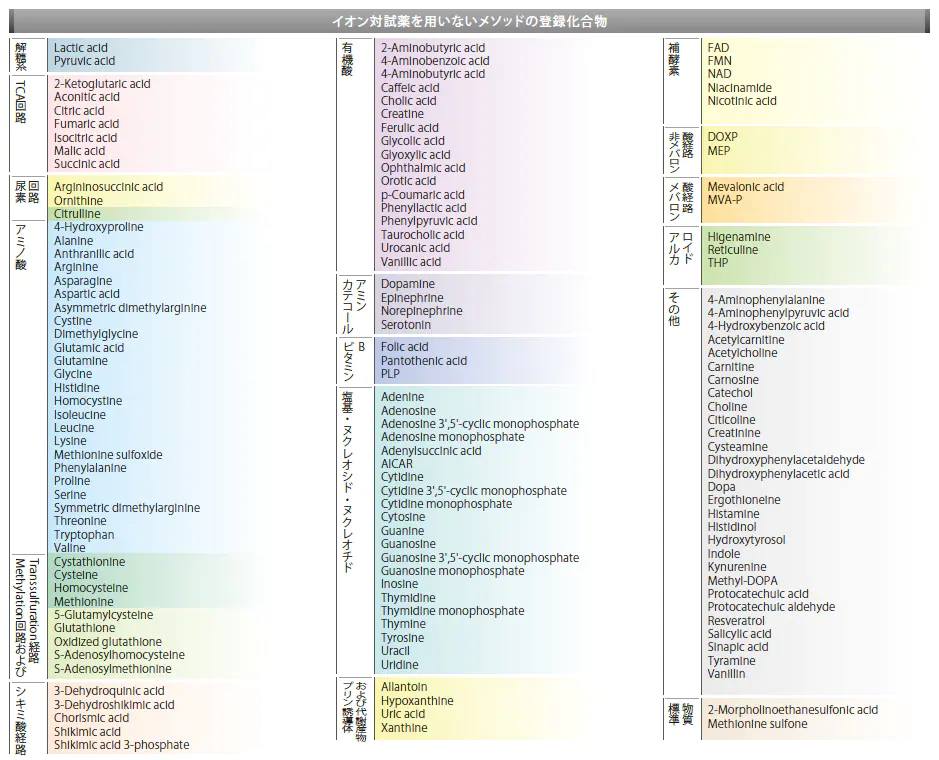The height and width of the screenshot is (760, 939).
Task: Select Caffeic acid in organic acids
Action: [410, 88]
